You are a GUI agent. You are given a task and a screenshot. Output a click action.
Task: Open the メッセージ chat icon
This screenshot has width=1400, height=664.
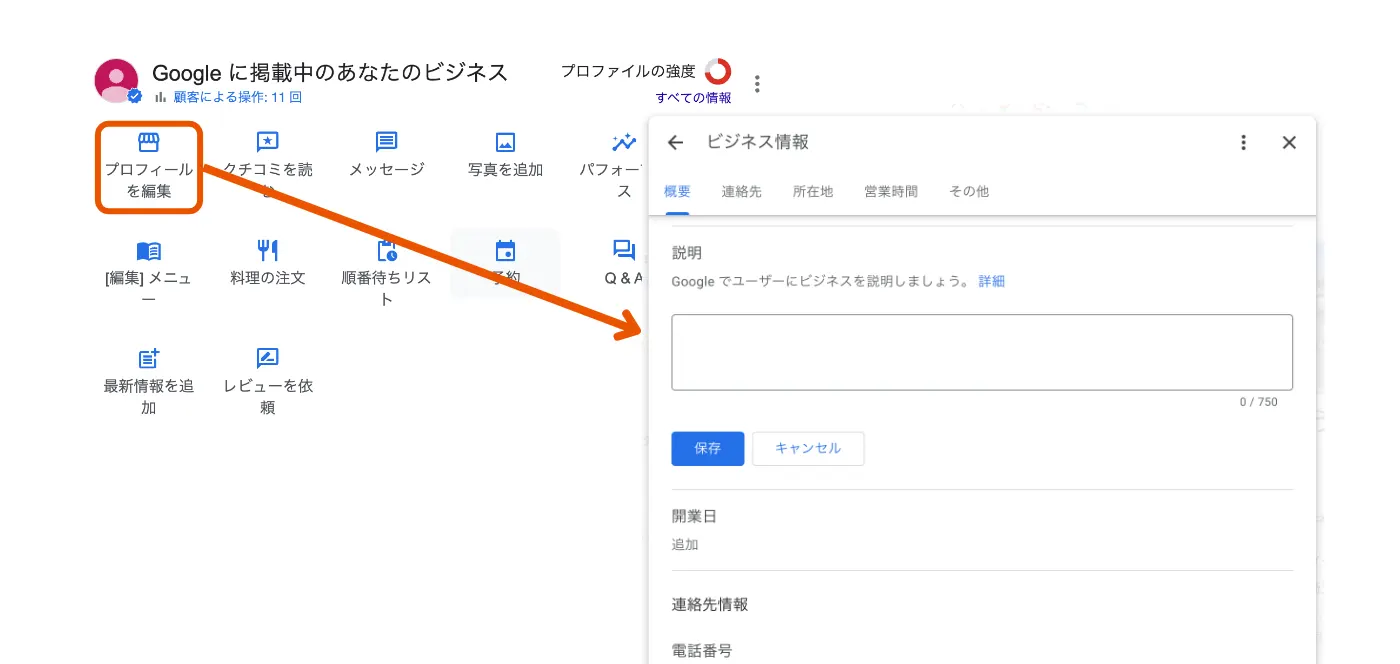coord(386,142)
